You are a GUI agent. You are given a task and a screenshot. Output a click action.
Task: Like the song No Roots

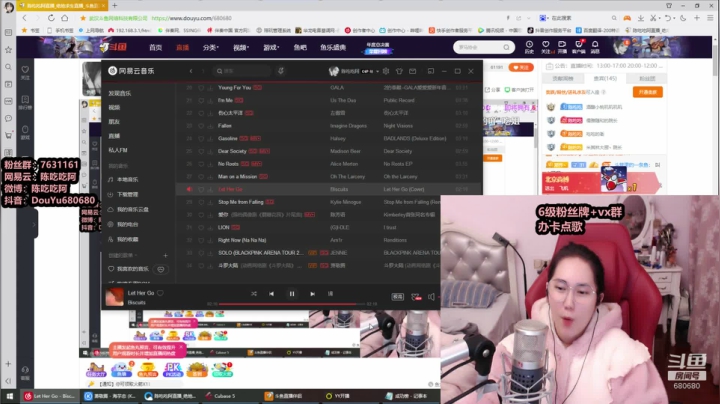tap(201, 164)
